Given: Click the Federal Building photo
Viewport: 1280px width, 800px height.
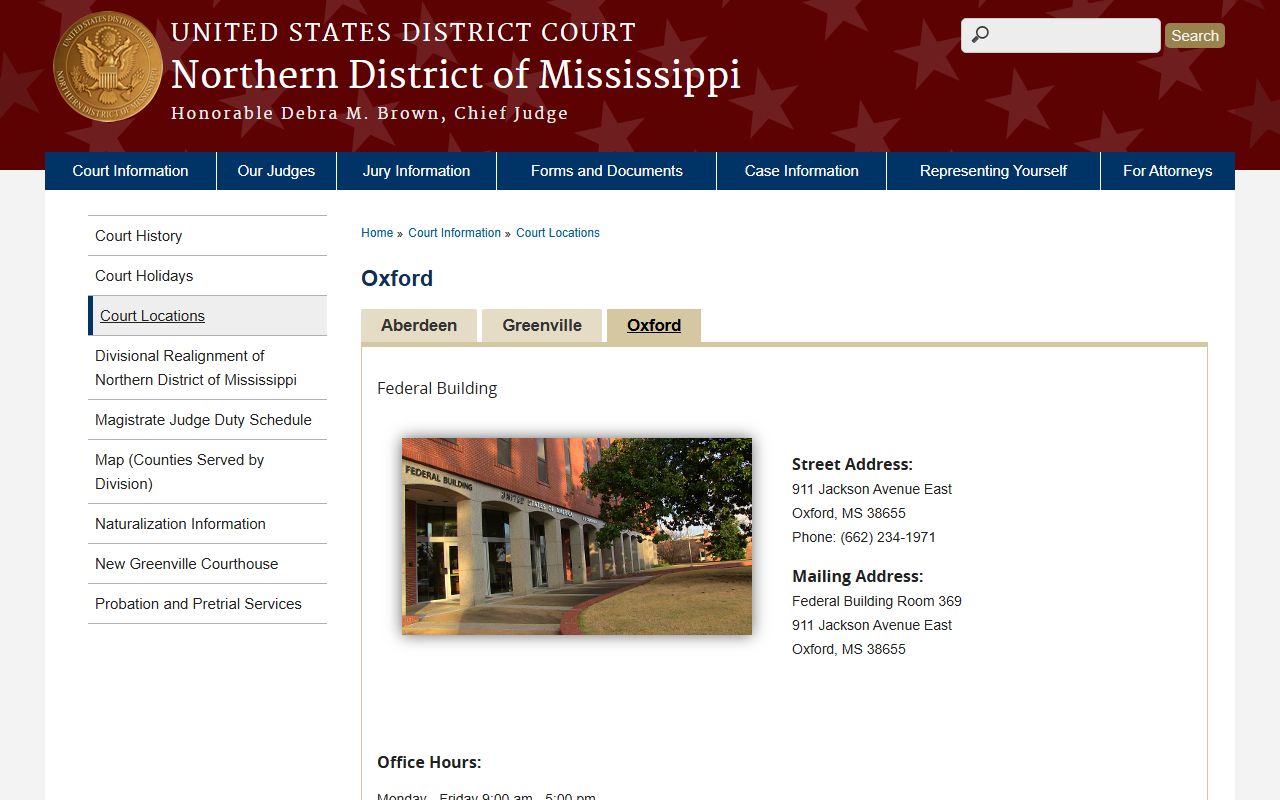Looking at the screenshot, I should [x=577, y=536].
